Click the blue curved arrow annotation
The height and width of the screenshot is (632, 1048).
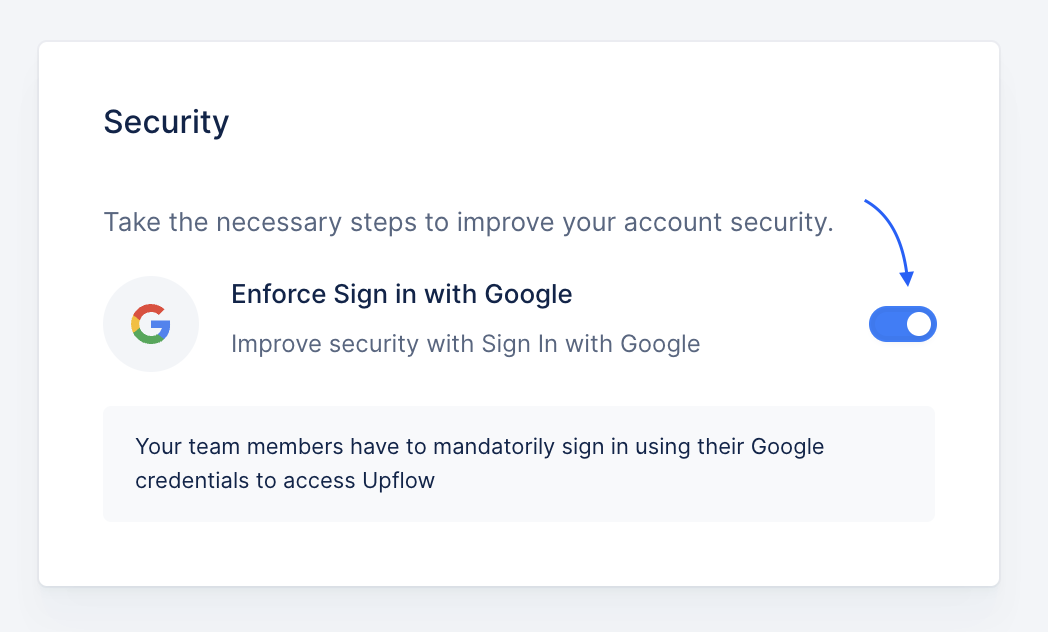coord(890,243)
